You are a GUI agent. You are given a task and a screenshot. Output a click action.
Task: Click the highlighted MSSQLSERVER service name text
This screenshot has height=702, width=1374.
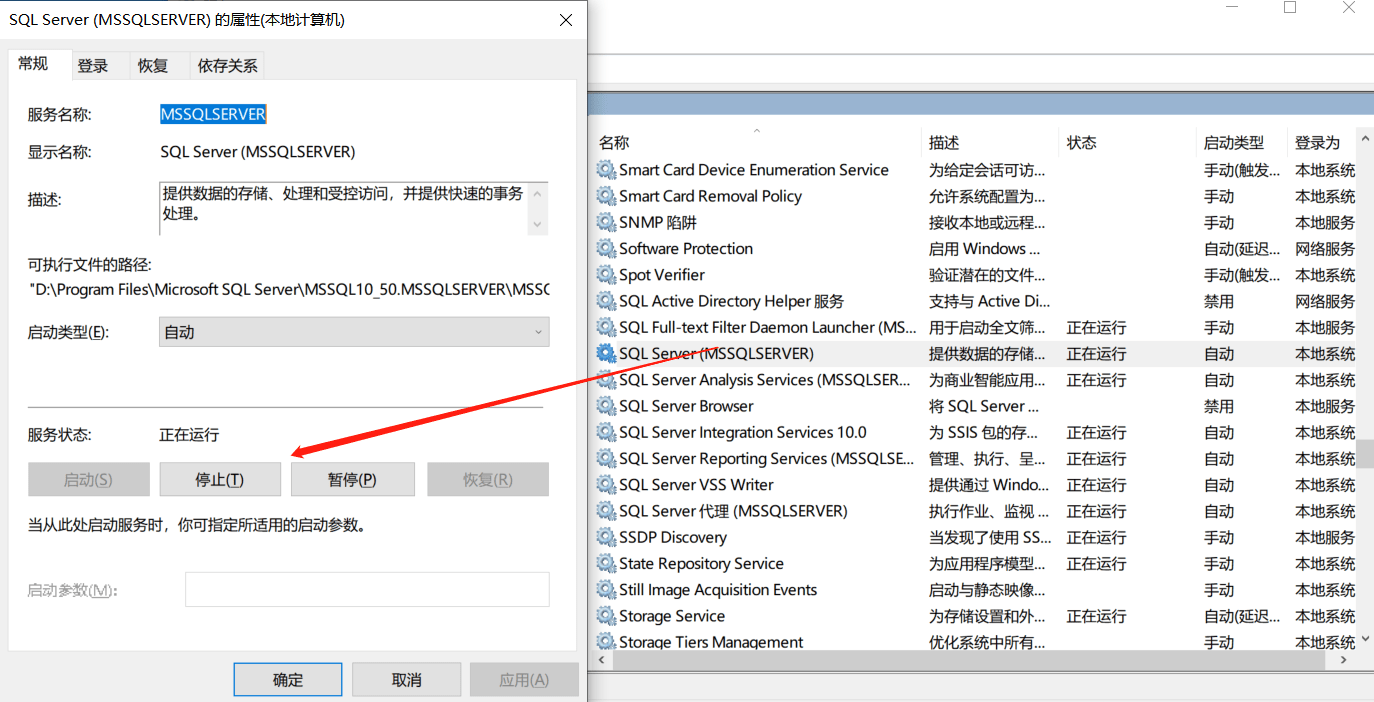point(213,114)
